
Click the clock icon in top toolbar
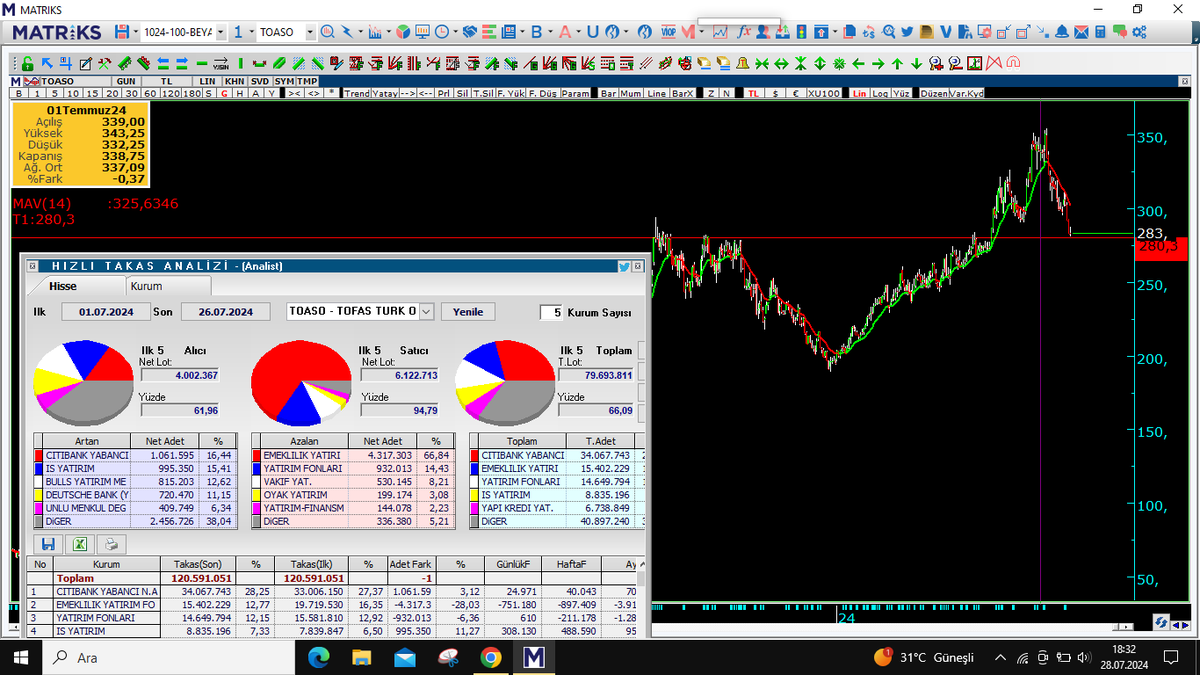click(441, 32)
